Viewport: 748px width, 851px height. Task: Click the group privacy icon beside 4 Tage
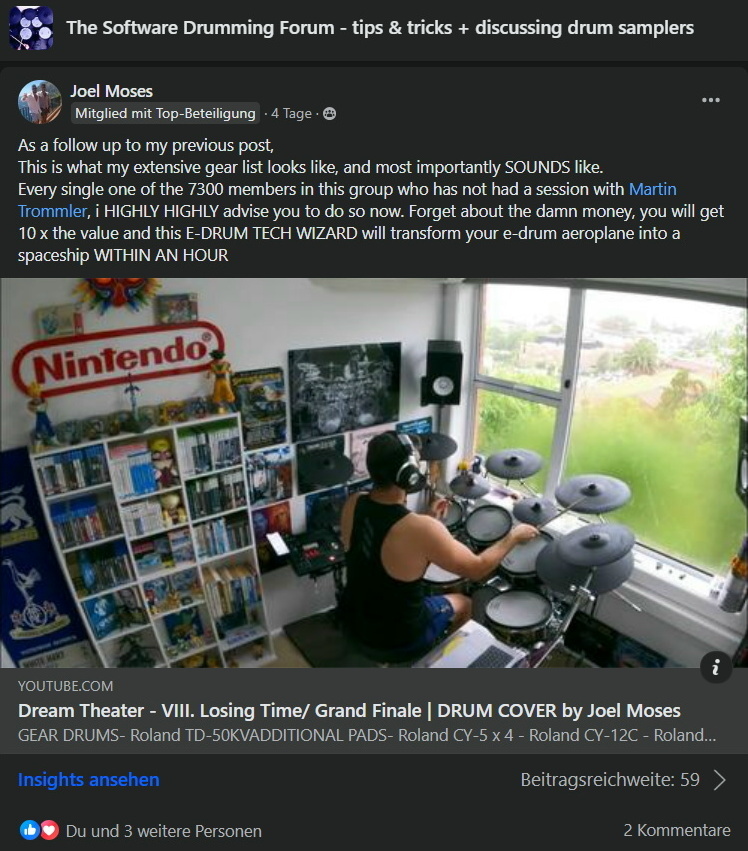[x=329, y=113]
